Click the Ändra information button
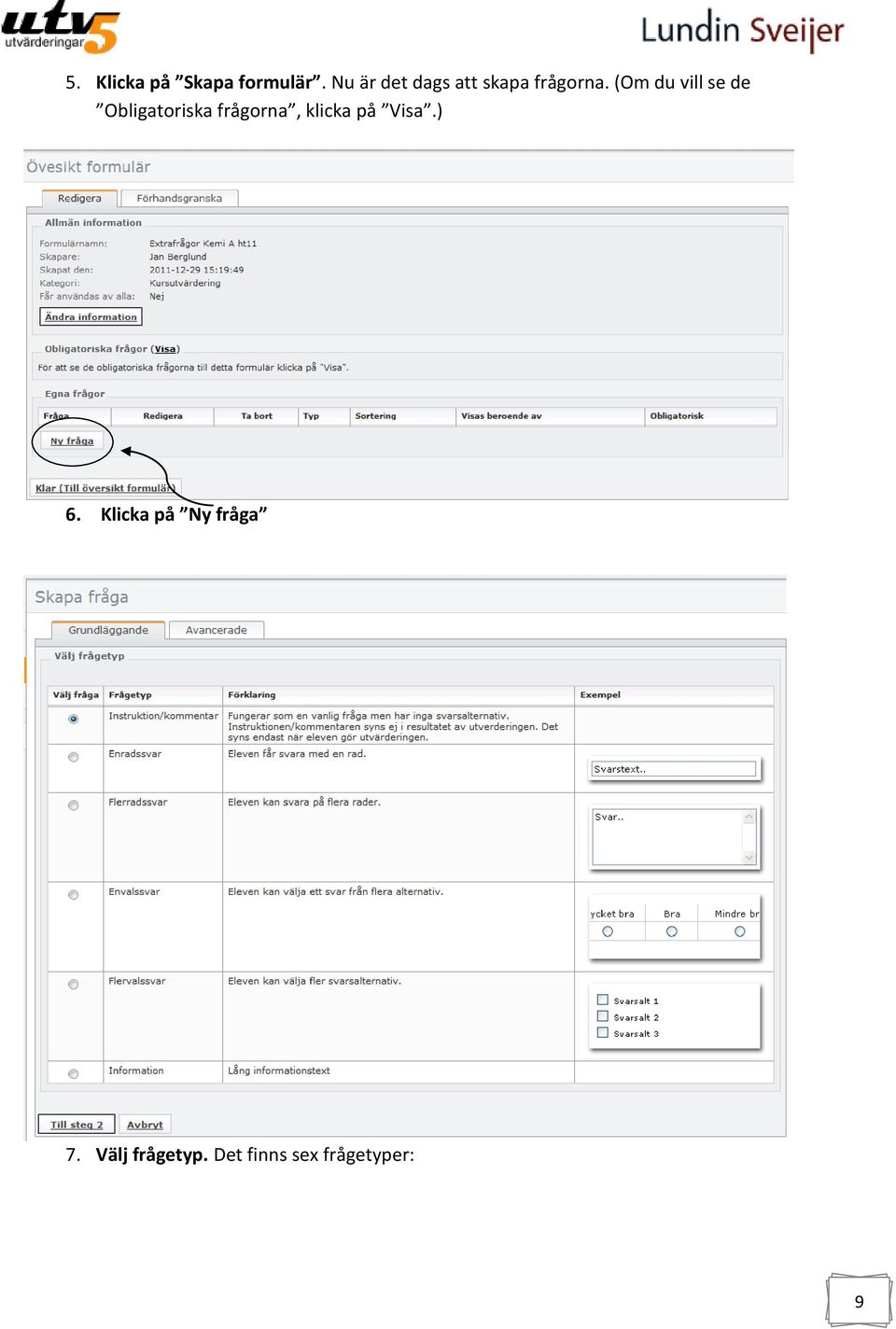 click(91, 317)
